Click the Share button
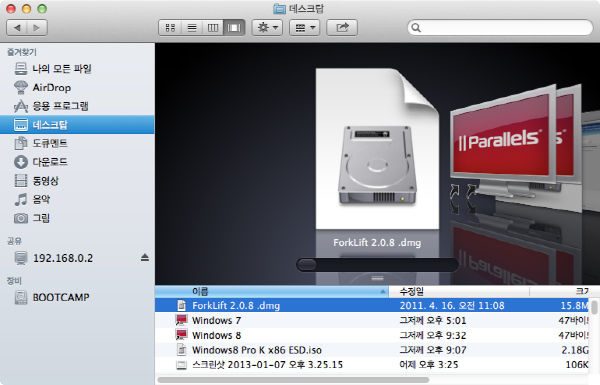This screenshot has height=385, width=600. (x=342, y=28)
